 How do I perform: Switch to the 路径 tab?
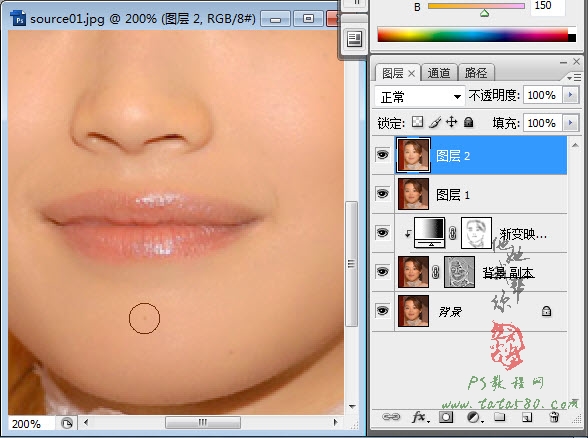point(476,73)
